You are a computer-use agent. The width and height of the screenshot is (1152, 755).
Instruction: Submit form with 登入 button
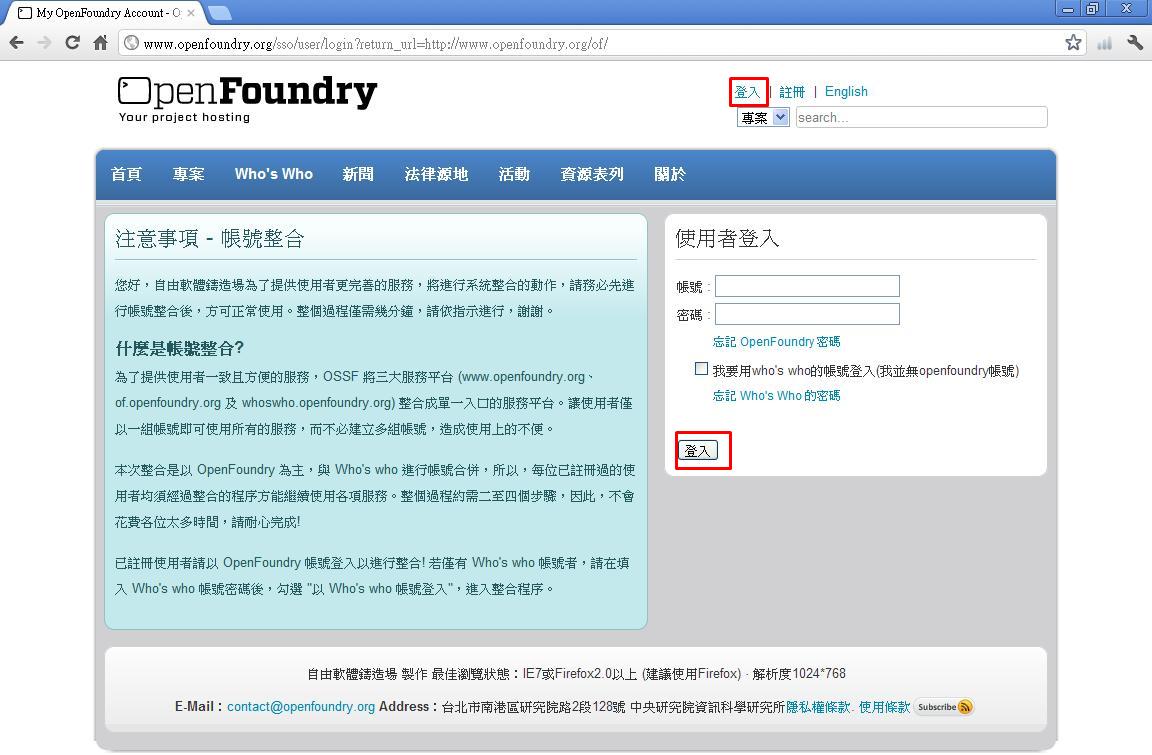[x=697, y=450]
